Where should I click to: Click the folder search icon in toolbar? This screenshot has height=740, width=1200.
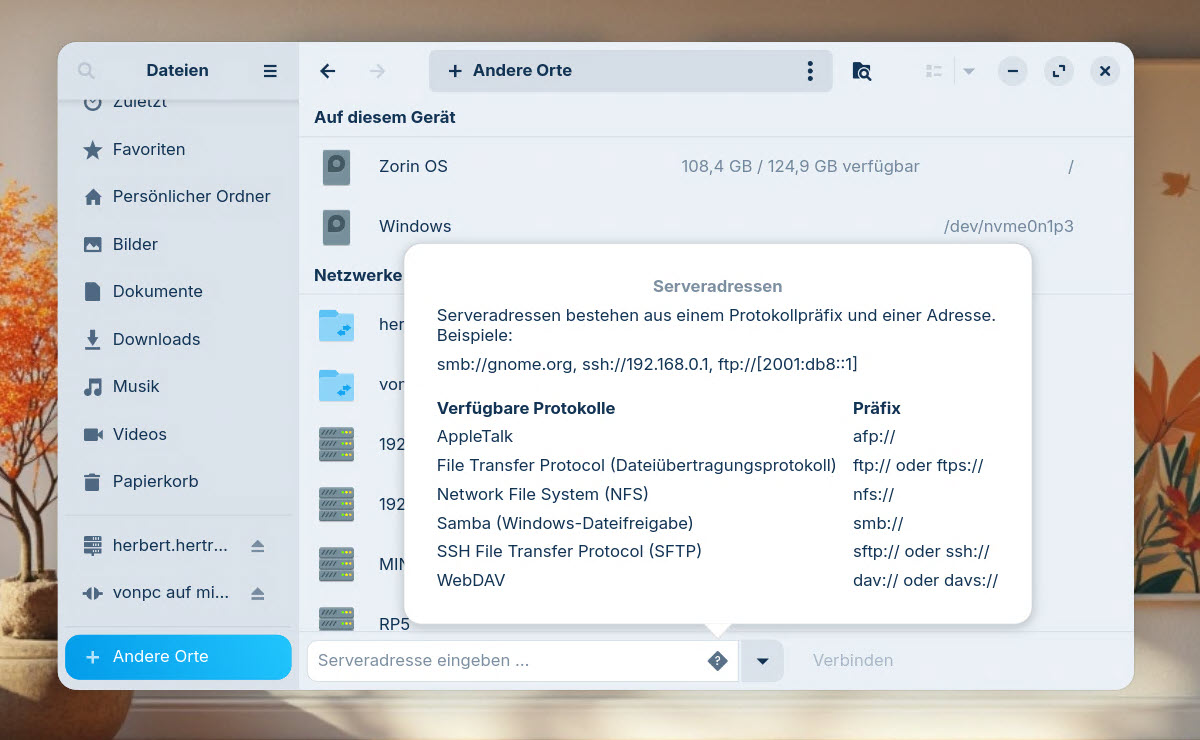click(861, 71)
